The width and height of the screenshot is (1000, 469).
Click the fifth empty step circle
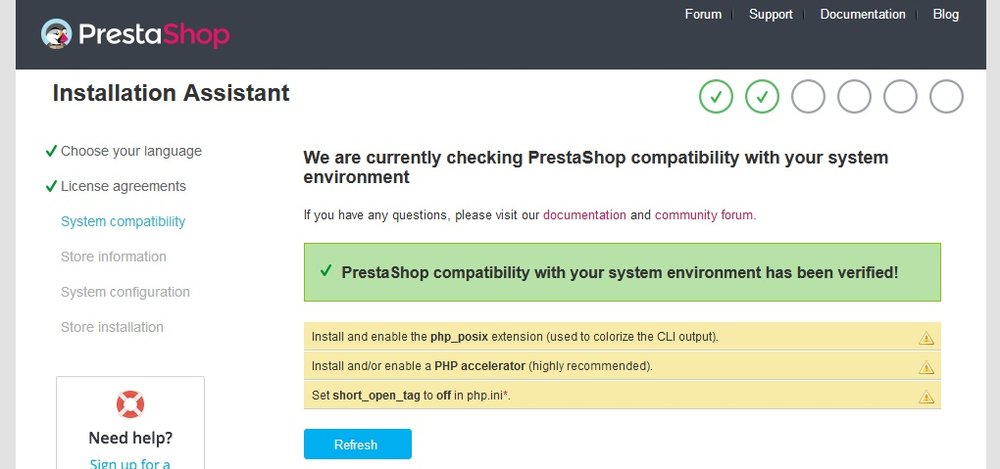(900, 97)
